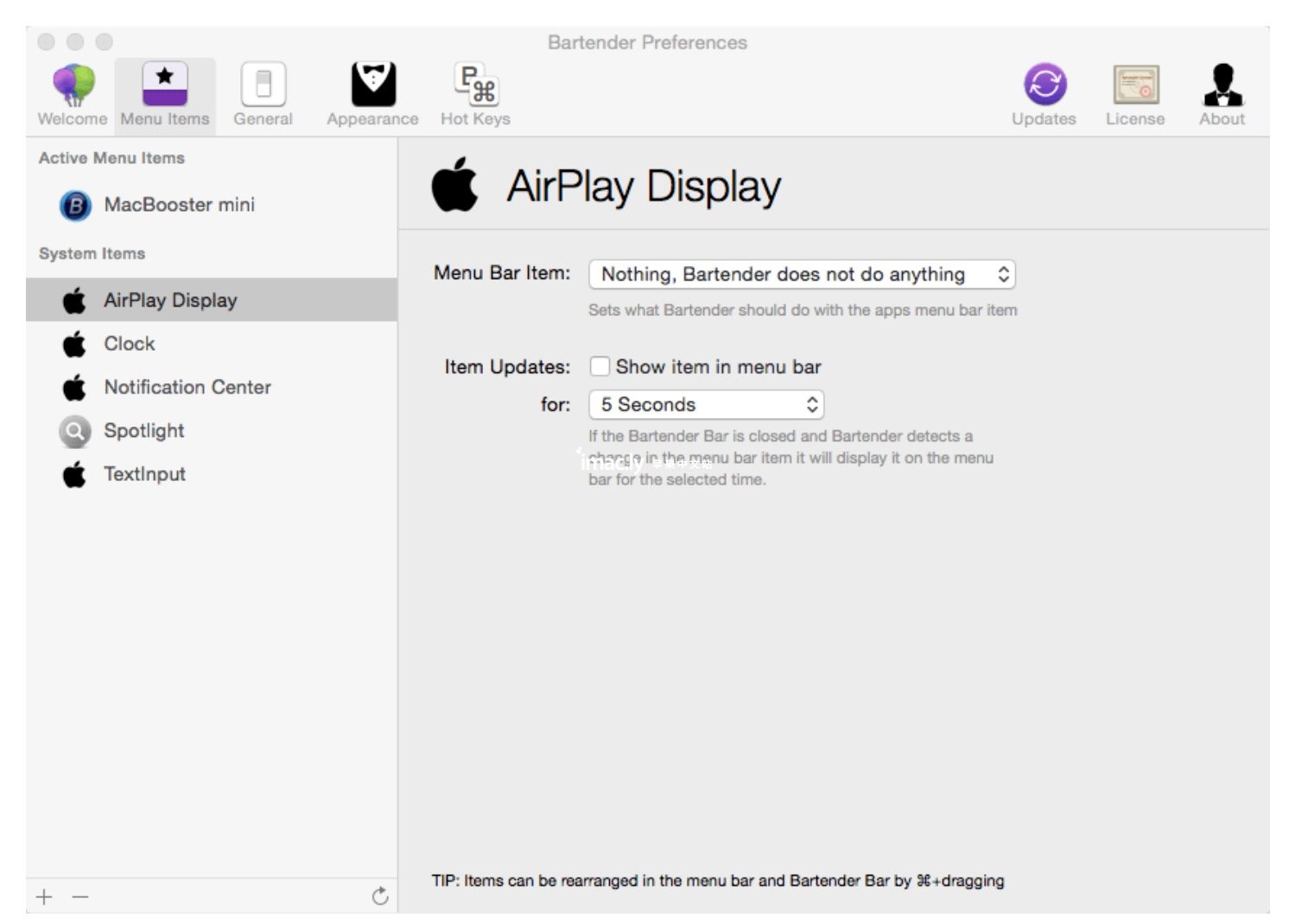Remove item with the minus button
This screenshot has height=924, width=1289.
(80, 897)
